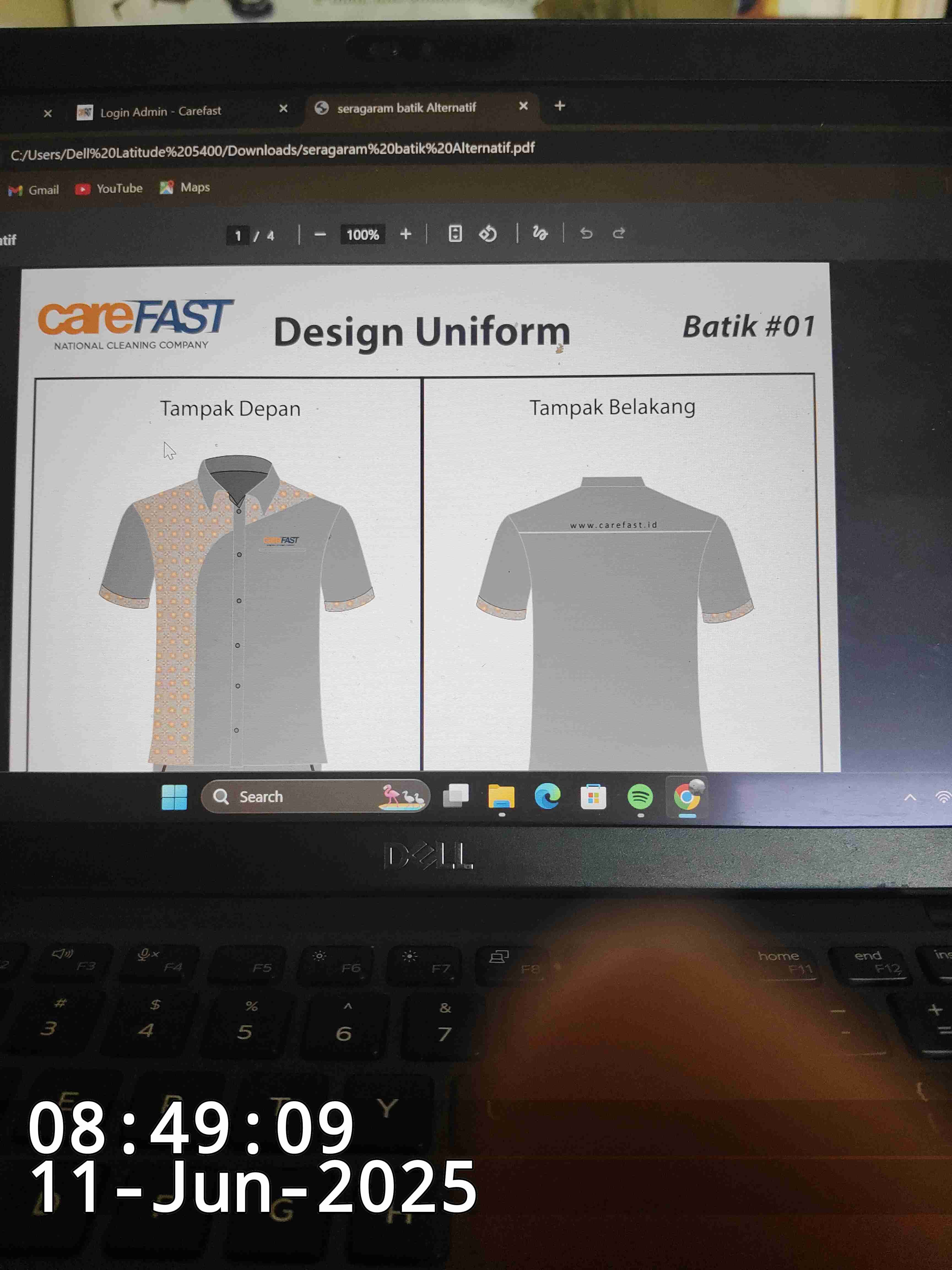Click the 'Tampak Depan' heading
952x1270 pixels.
pyautogui.click(x=230, y=409)
